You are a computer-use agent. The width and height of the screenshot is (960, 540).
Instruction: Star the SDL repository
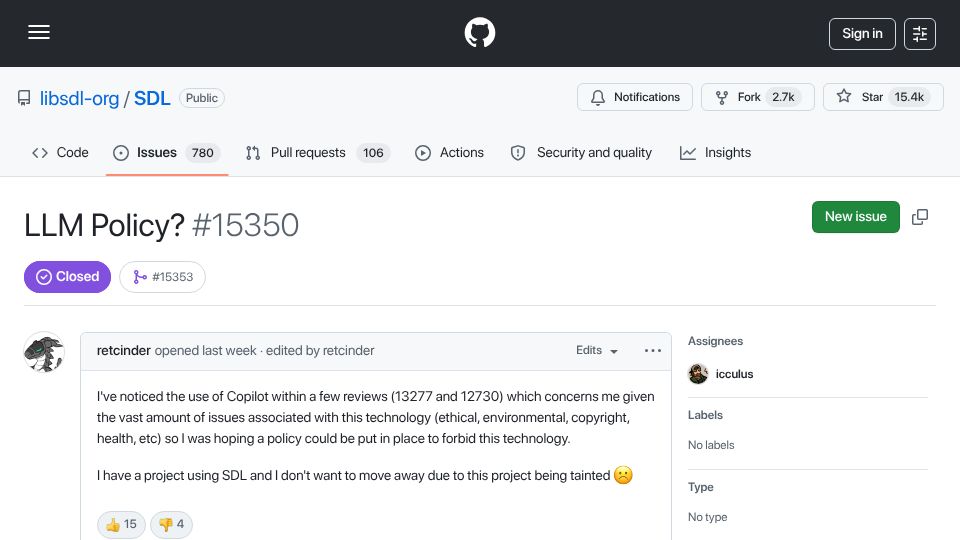point(883,97)
